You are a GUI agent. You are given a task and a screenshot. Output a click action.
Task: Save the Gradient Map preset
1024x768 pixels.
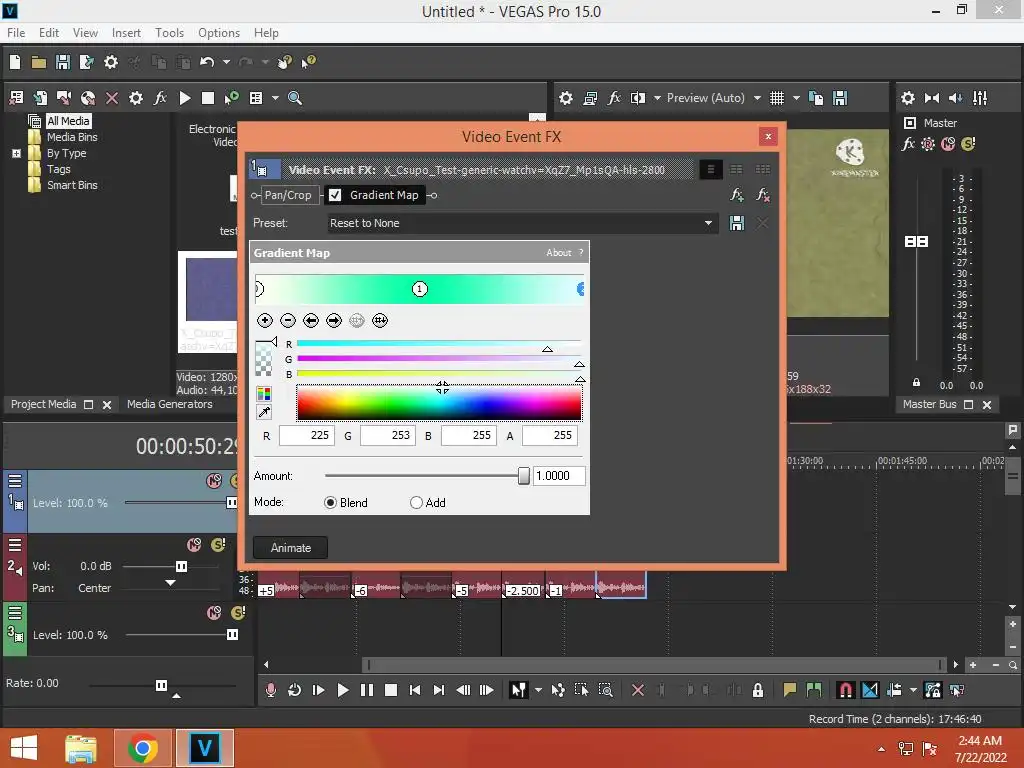pos(737,223)
